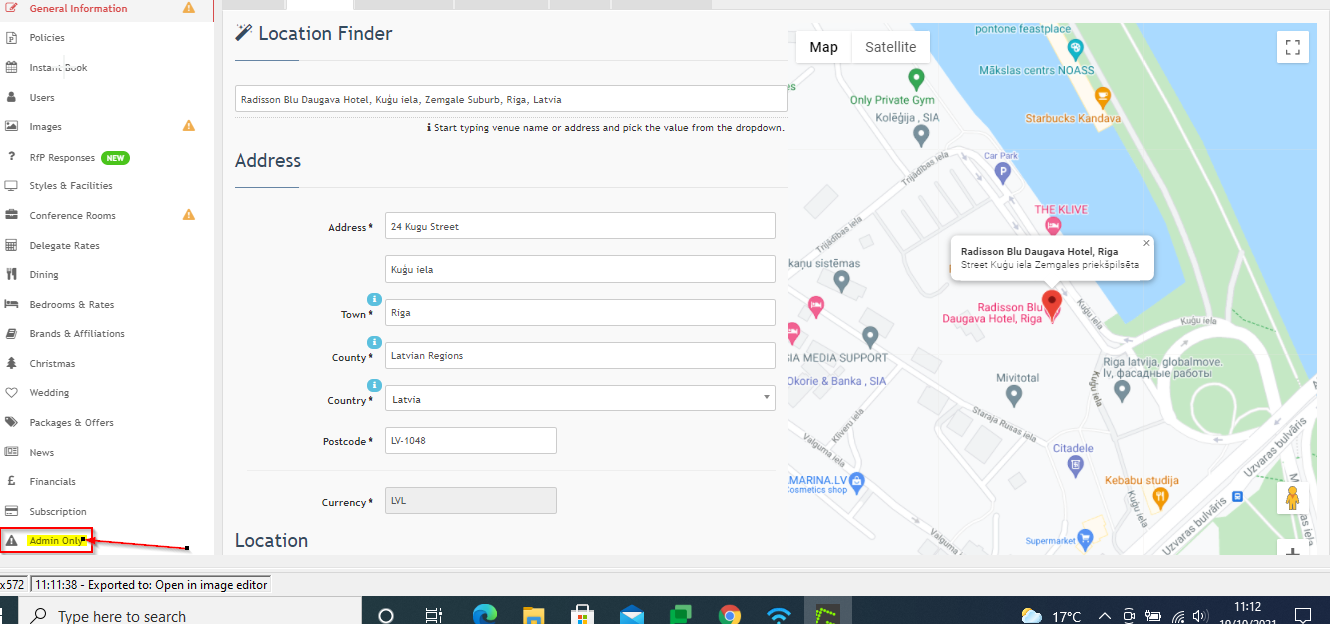Screen dimensions: 1330x624
Task: Click info icon above County label
Action: pos(374,342)
